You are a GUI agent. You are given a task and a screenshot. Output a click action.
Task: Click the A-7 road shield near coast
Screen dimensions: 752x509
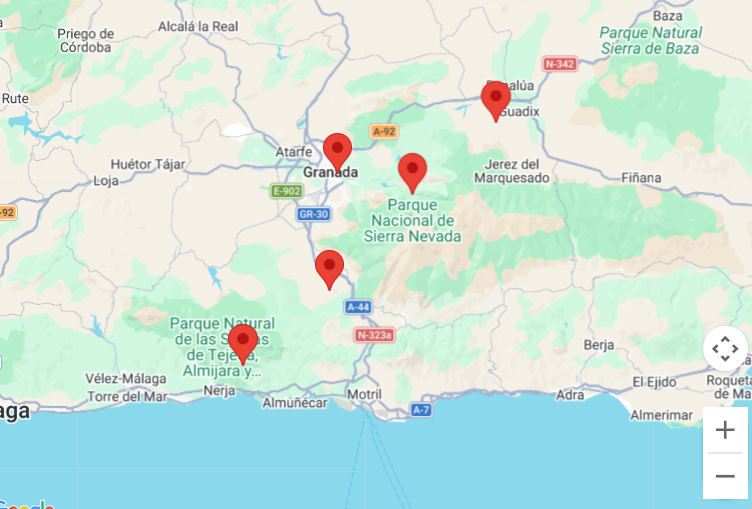421,410
